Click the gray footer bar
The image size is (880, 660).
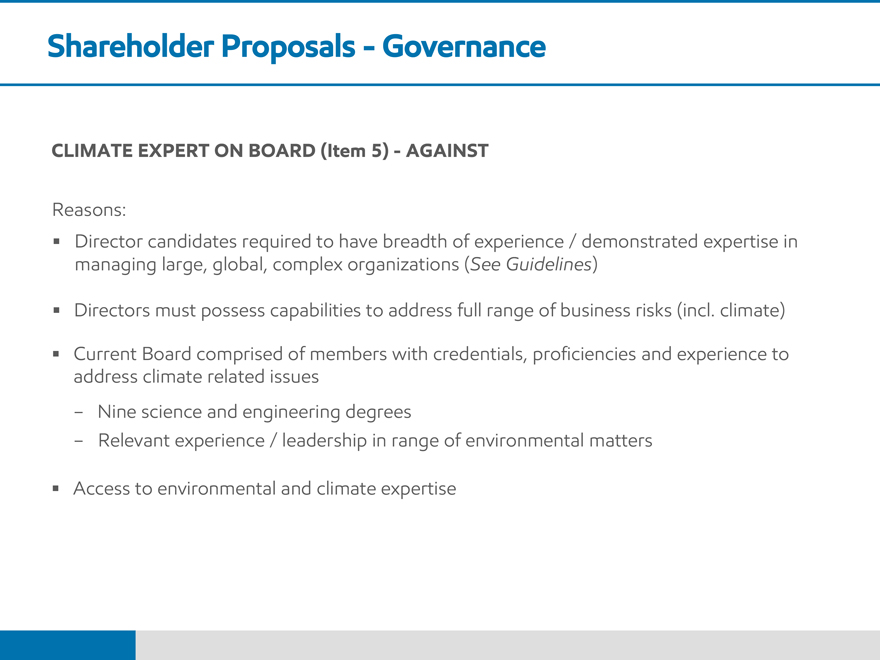click(507, 645)
